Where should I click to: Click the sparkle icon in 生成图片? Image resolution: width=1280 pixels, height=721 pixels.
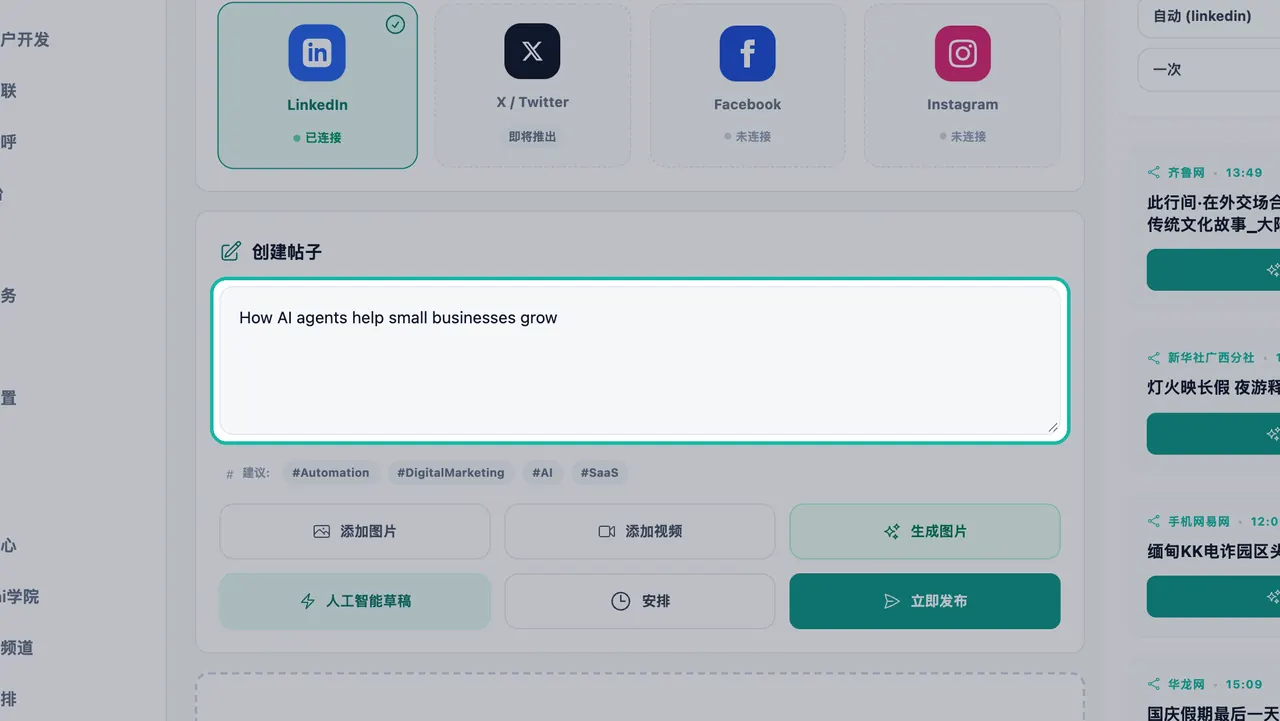click(892, 532)
